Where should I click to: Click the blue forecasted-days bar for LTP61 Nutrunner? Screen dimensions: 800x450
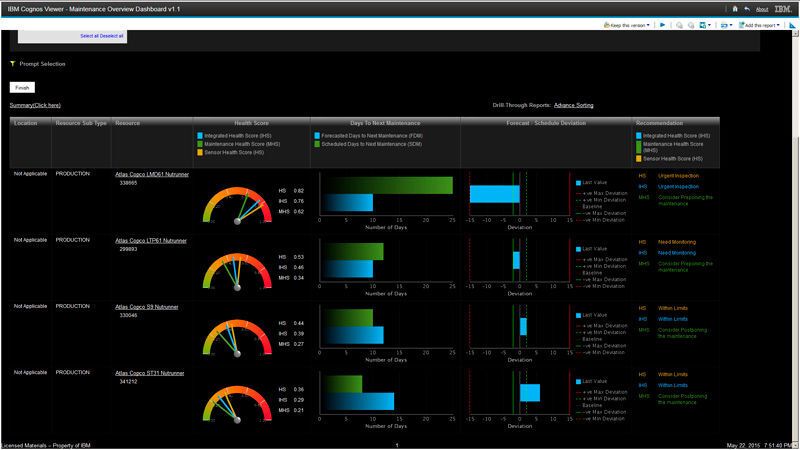pyautogui.click(x=347, y=269)
